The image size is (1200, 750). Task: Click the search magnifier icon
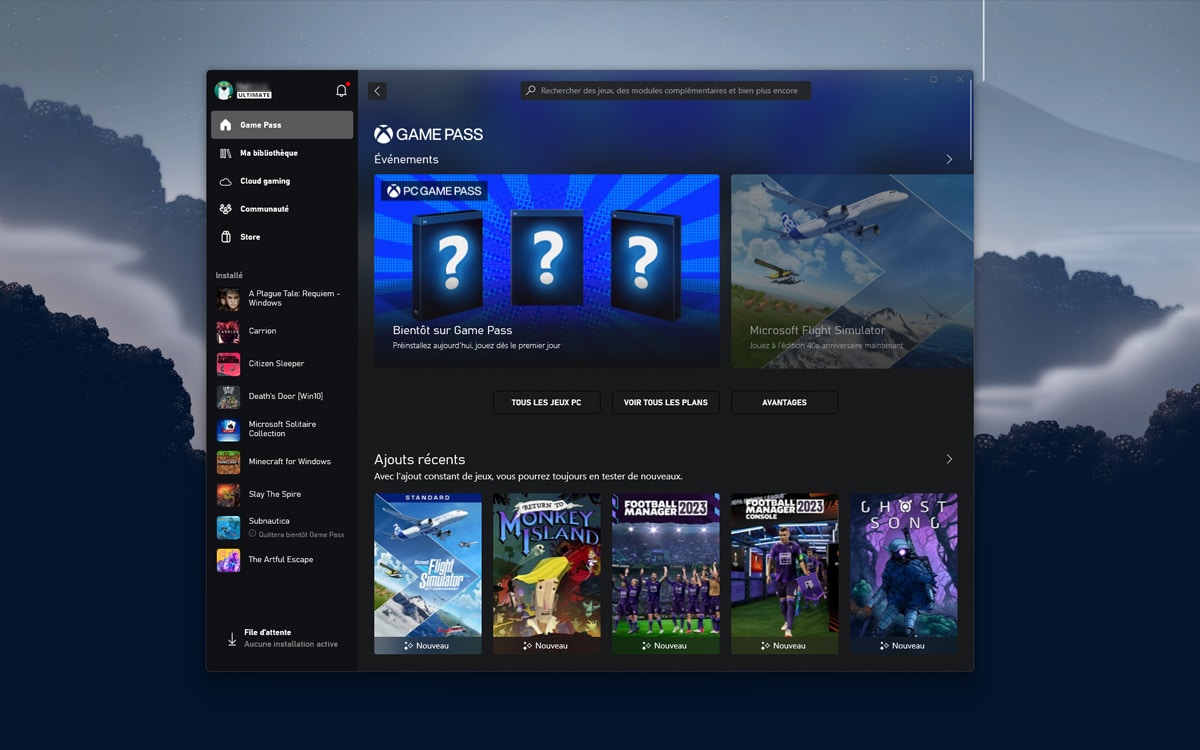click(531, 90)
